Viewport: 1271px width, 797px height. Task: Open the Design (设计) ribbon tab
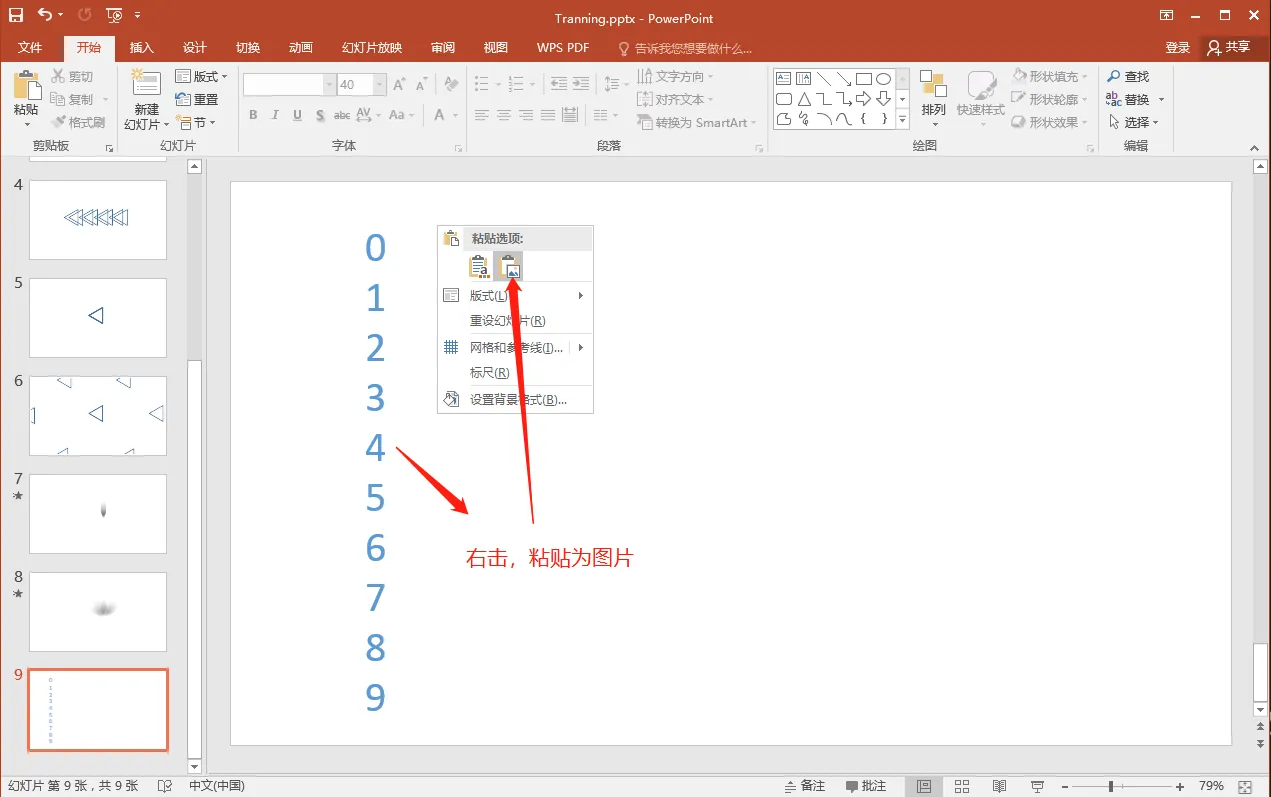[x=195, y=48]
